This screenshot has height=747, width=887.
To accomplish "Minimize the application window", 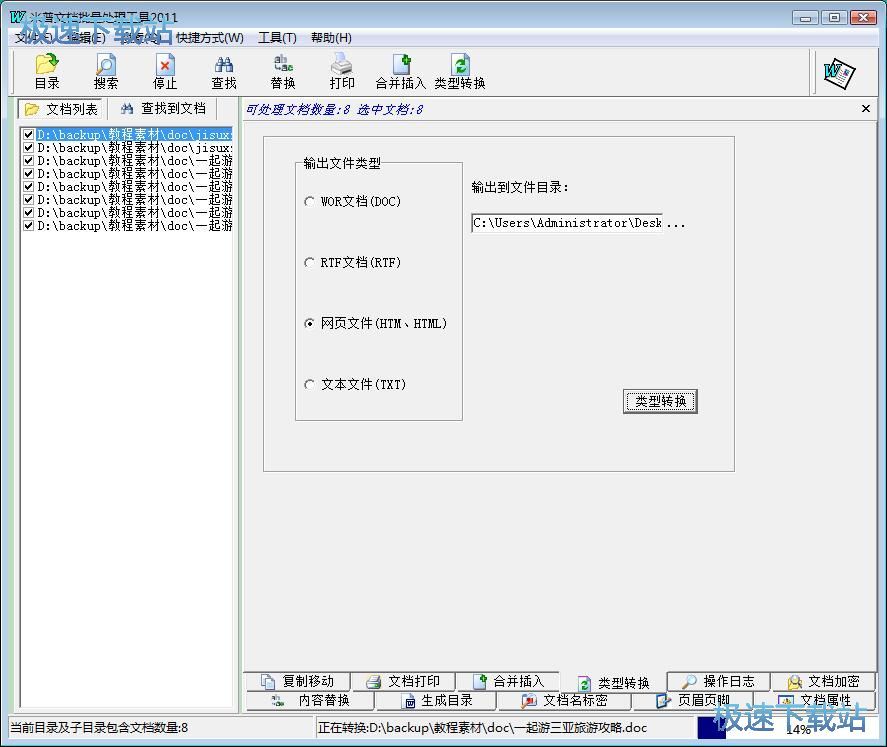I will tap(805, 18).
